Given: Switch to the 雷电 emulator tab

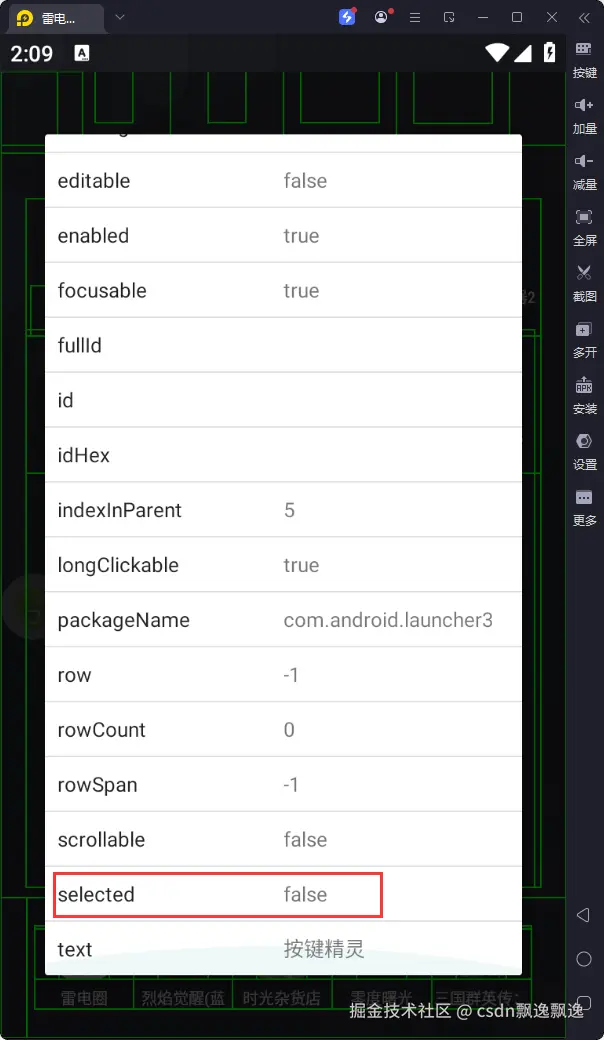Looking at the screenshot, I should point(58,18).
